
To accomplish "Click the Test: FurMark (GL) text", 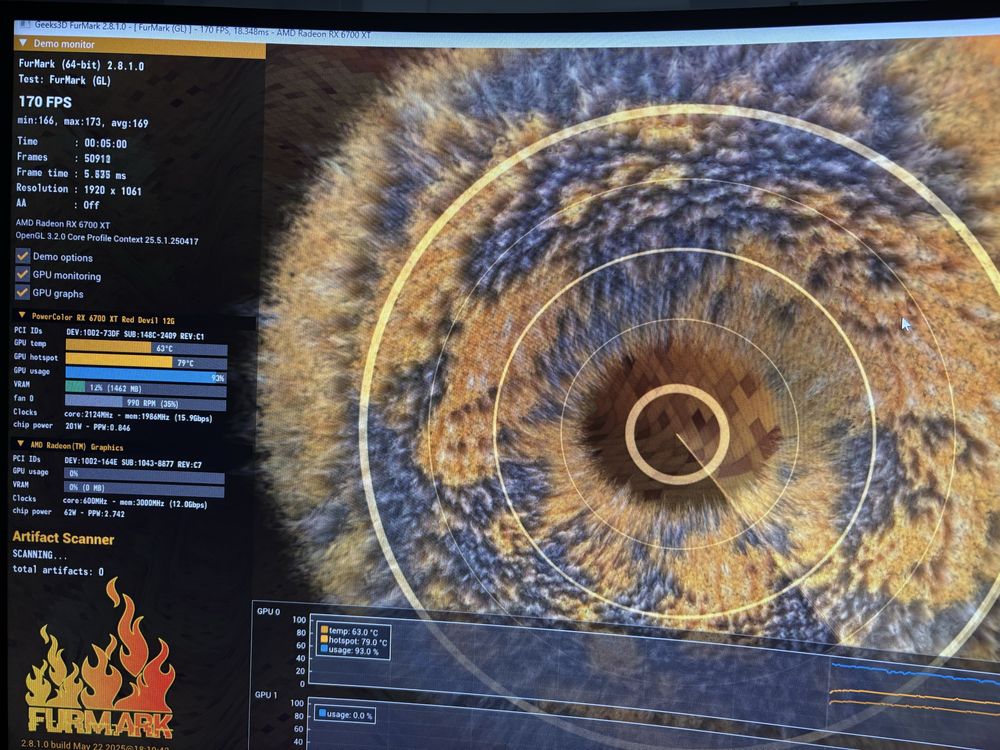I will [x=64, y=80].
